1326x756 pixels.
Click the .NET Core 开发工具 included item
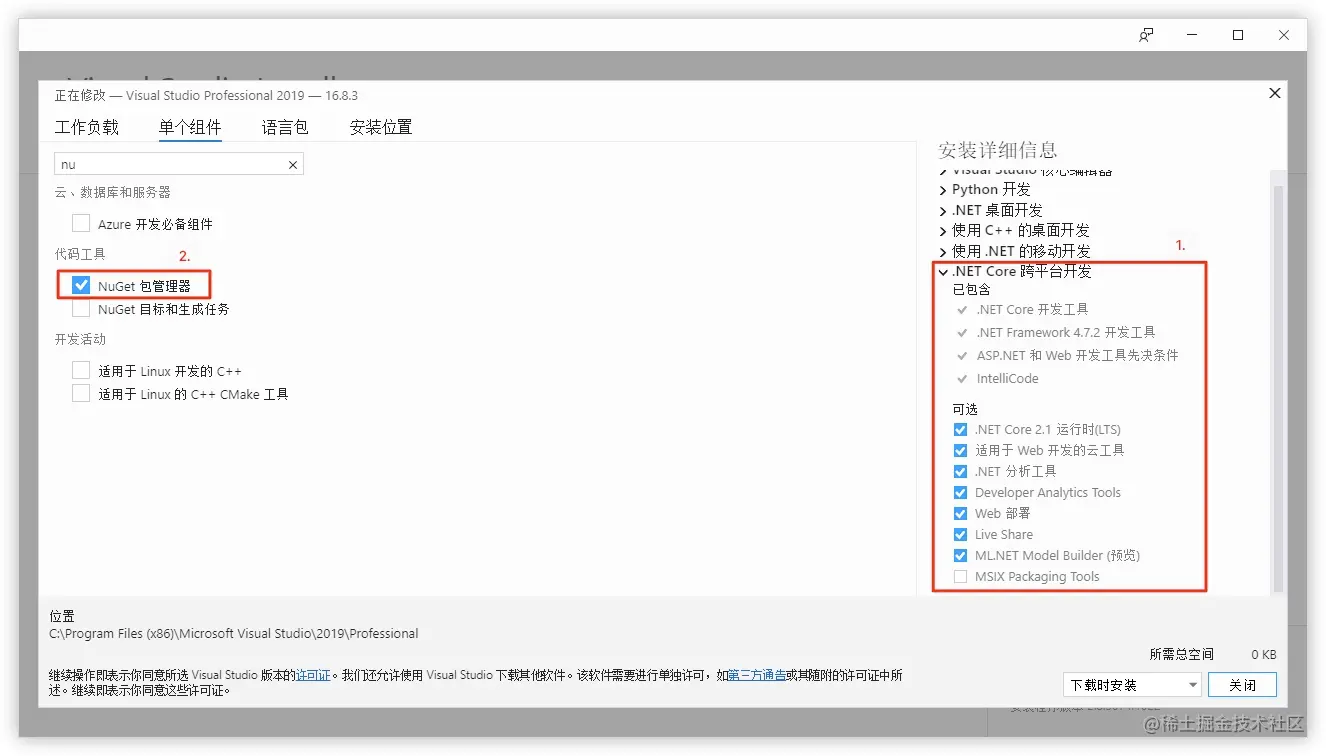coord(1032,310)
